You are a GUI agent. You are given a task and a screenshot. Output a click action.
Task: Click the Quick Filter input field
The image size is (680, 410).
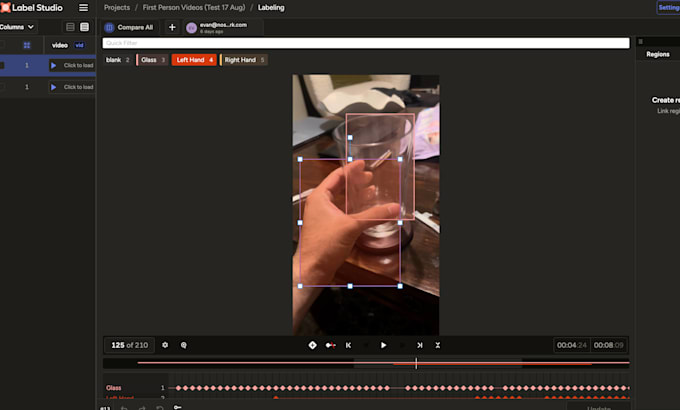[x=366, y=43]
